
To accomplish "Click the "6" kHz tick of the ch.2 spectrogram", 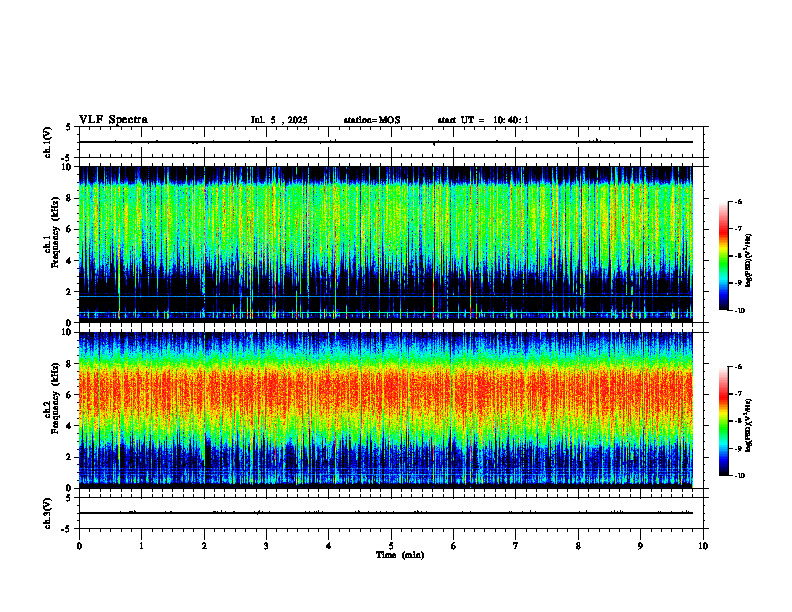I will pos(70,395).
